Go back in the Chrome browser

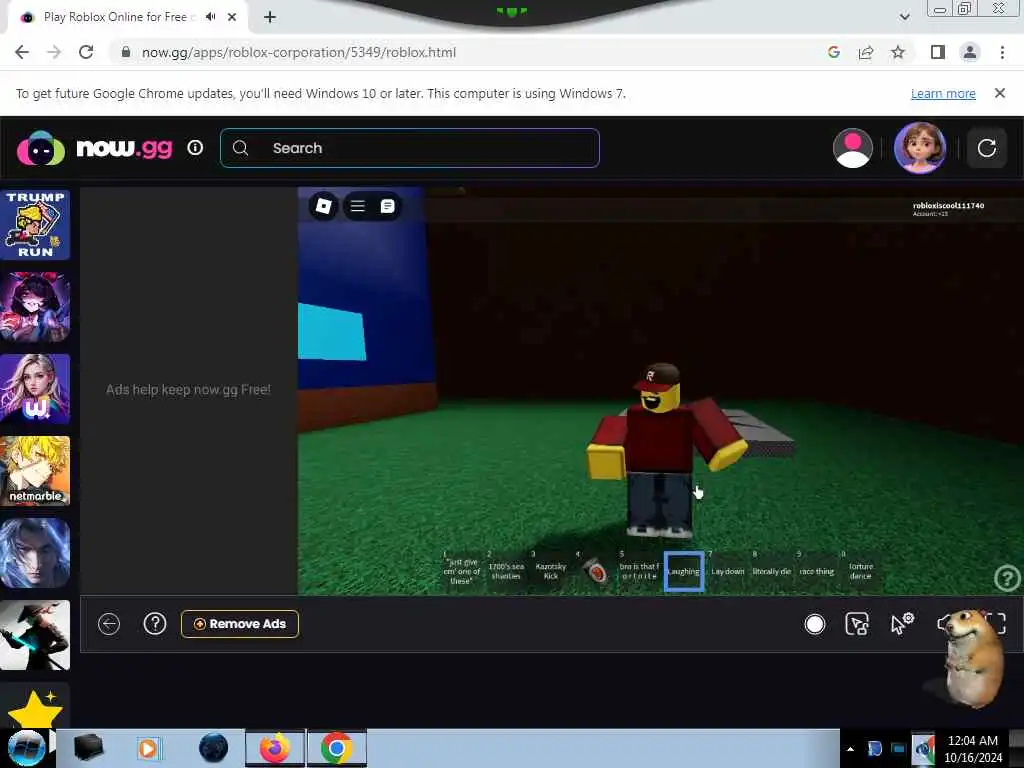pos(22,52)
